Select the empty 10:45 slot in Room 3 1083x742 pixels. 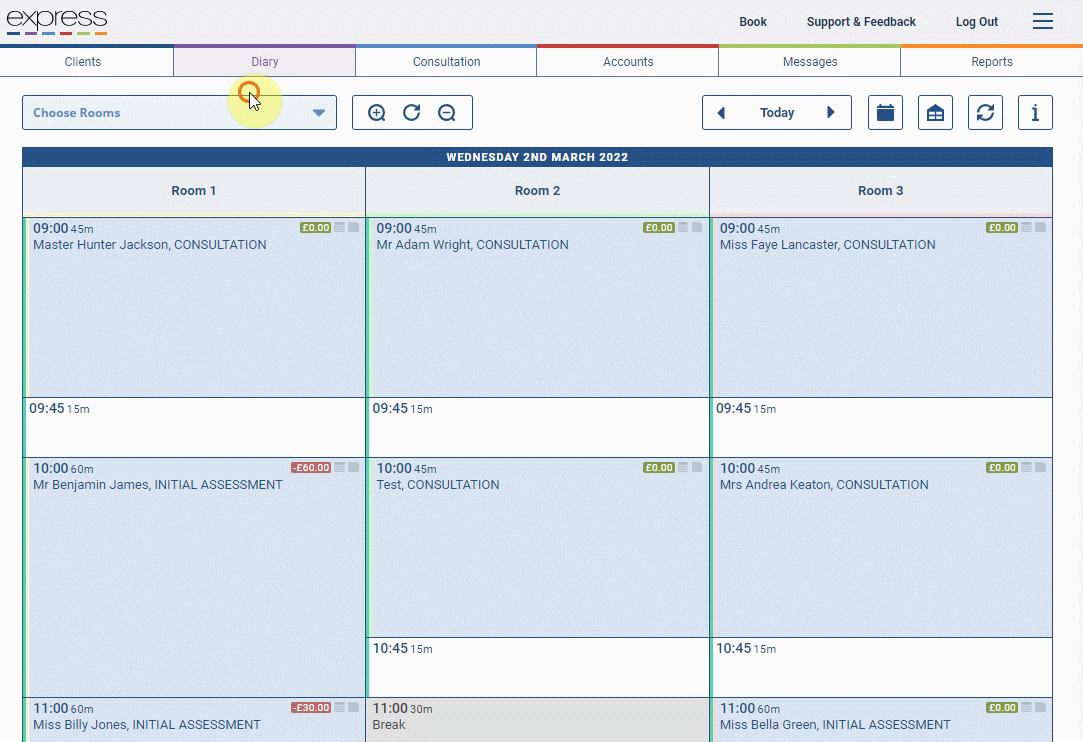(x=882, y=667)
